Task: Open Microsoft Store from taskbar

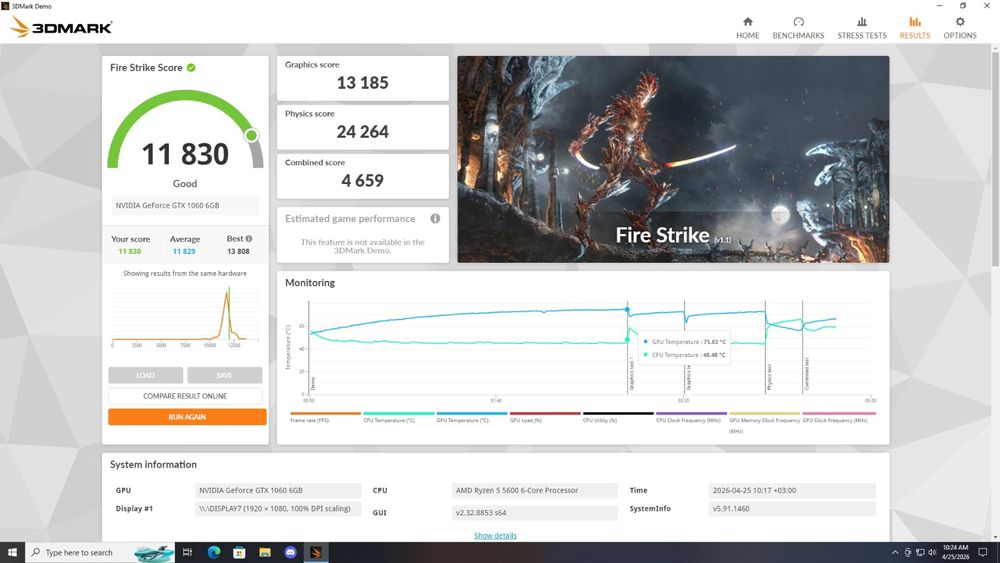Action: click(239, 552)
